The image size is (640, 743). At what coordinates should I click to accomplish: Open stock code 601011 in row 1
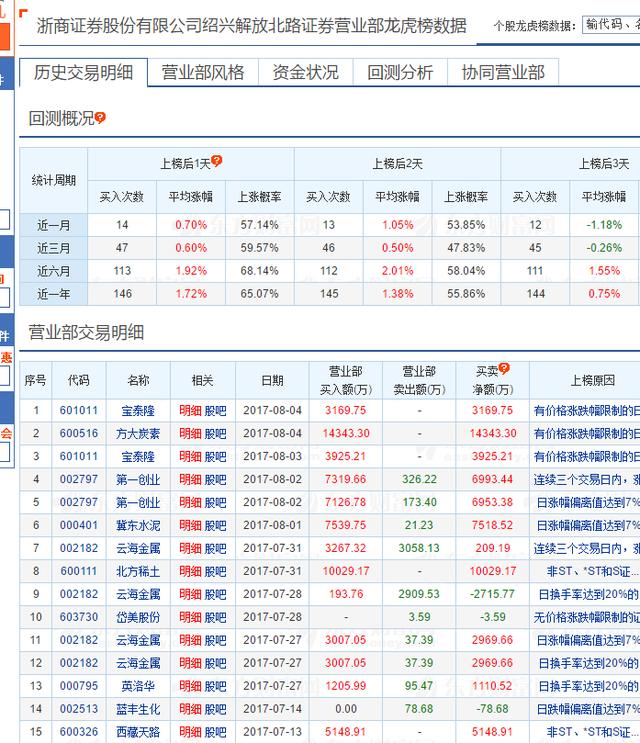(x=79, y=410)
